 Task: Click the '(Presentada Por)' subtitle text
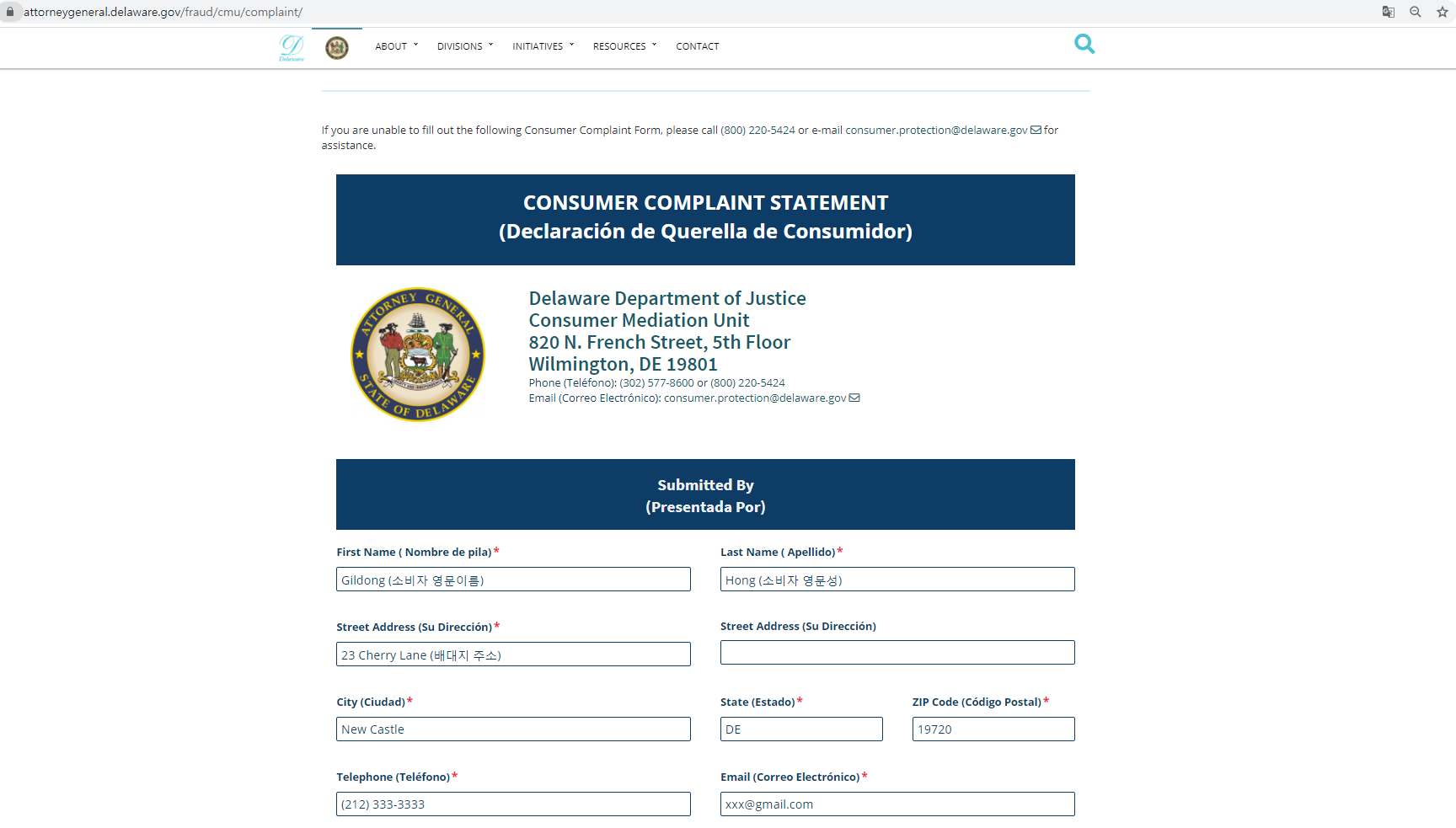pos(705,507)
